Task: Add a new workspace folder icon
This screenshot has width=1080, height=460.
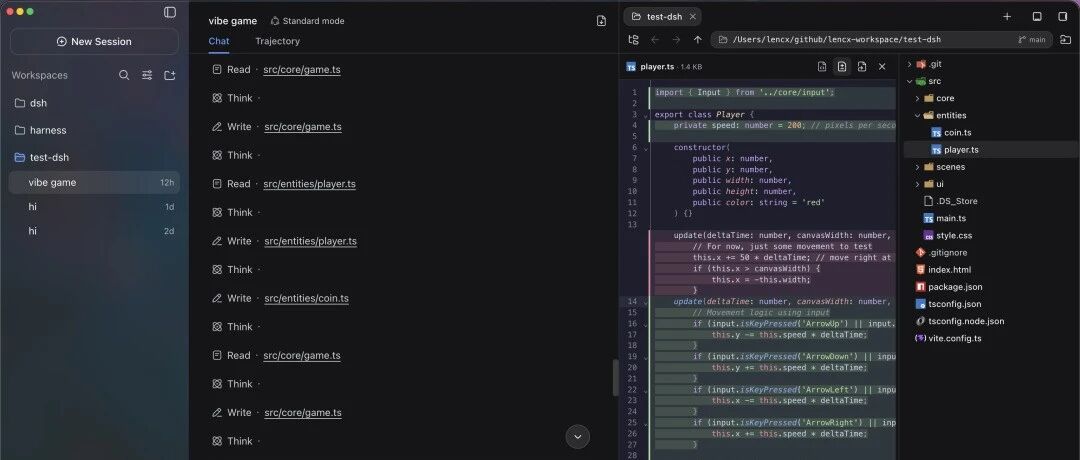Action: pos(169,75)
